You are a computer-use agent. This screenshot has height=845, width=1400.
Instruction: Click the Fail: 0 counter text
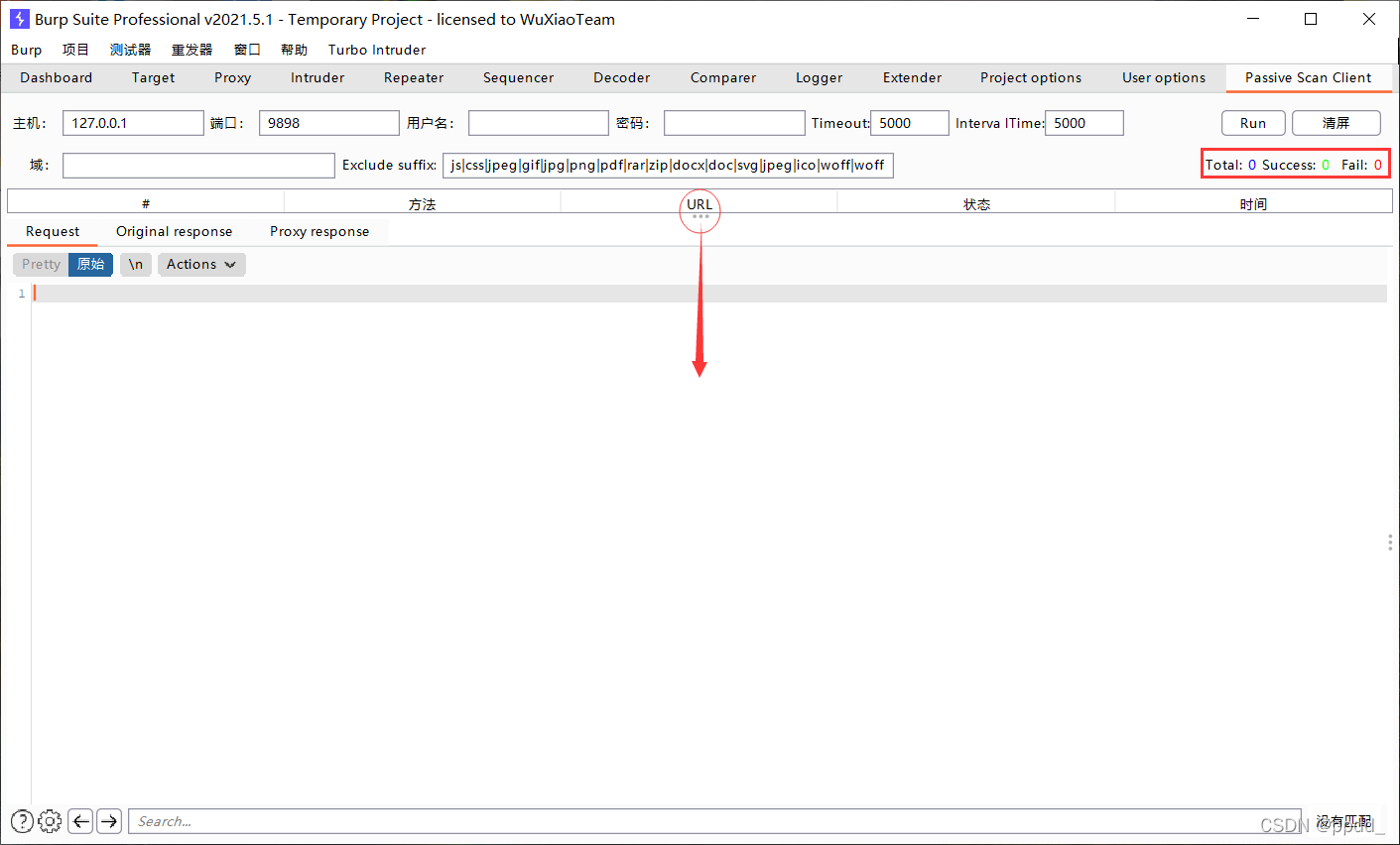[1361, 165]
